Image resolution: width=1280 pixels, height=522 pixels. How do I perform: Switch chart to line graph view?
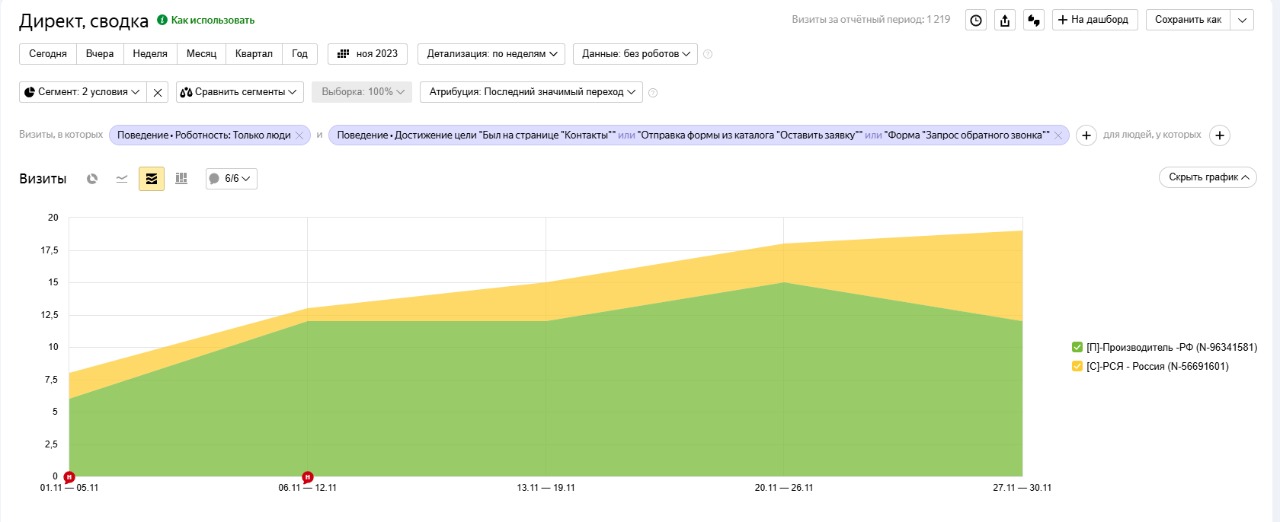(122, 179)
